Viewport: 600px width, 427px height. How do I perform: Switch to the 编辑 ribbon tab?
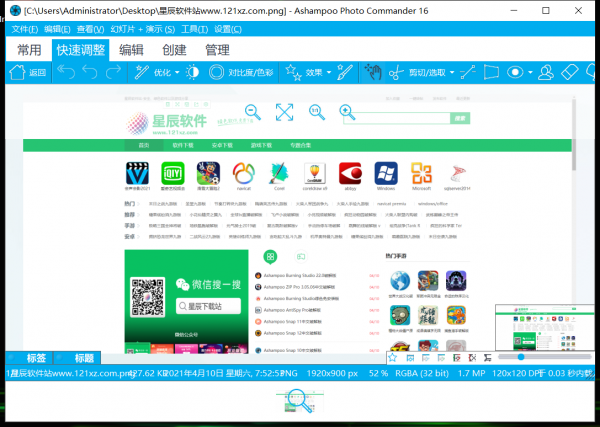[131, 50]
